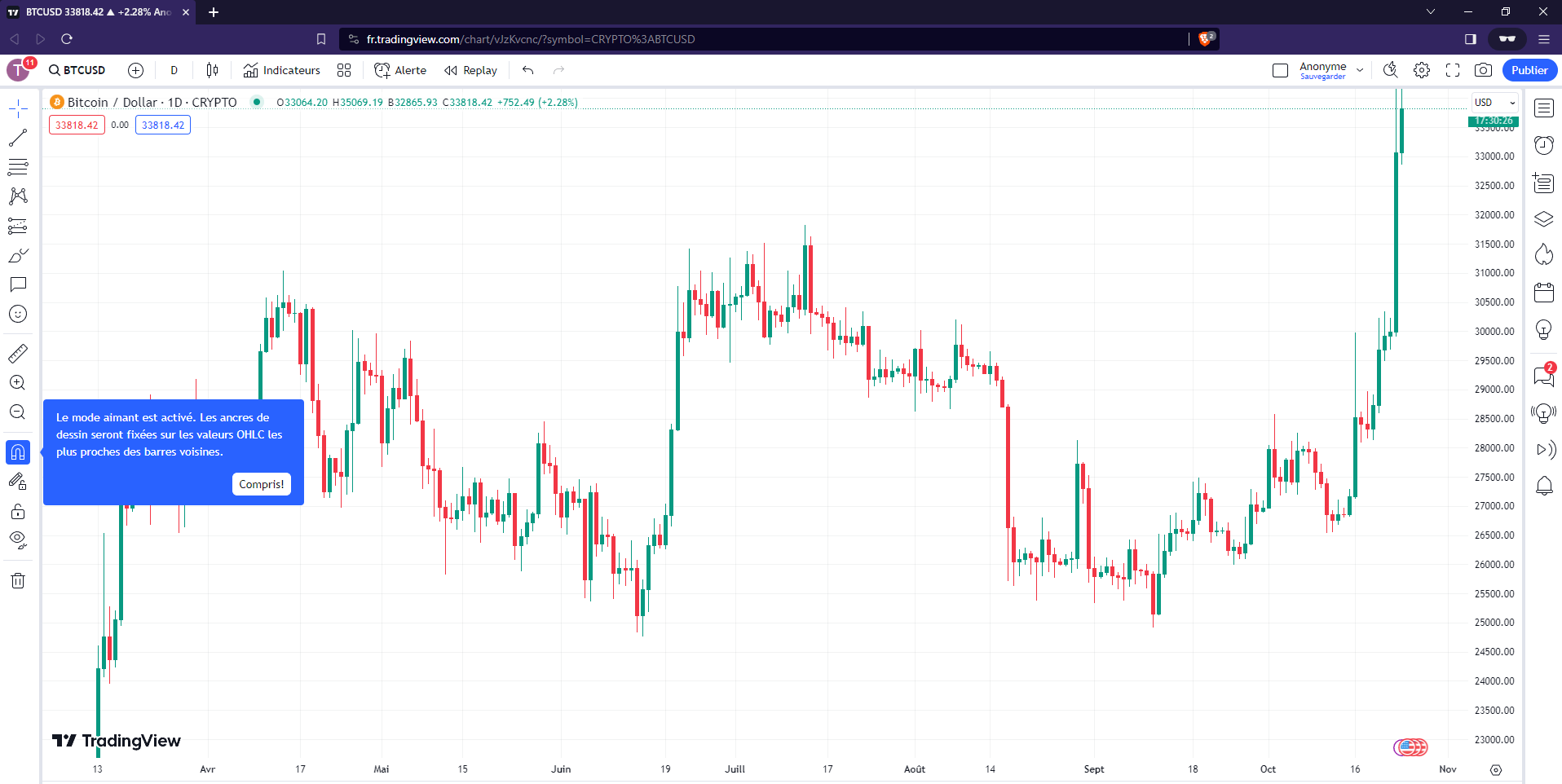
Task: Click the browser reload button
Action: pyautogui.click(x=67, y=39)
